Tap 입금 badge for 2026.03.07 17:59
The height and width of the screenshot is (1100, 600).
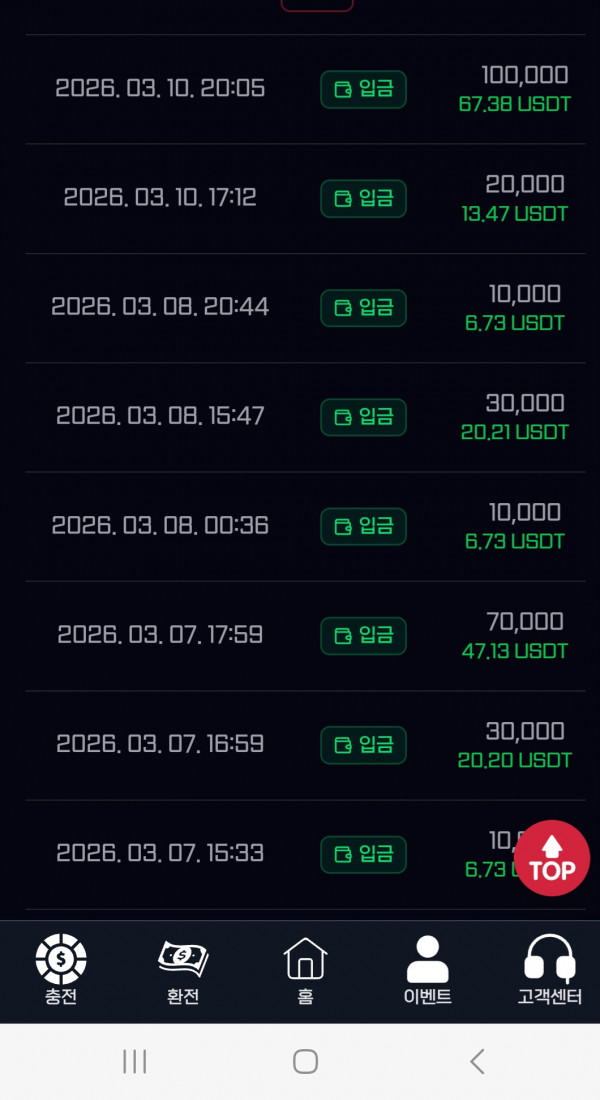point(363,635)
